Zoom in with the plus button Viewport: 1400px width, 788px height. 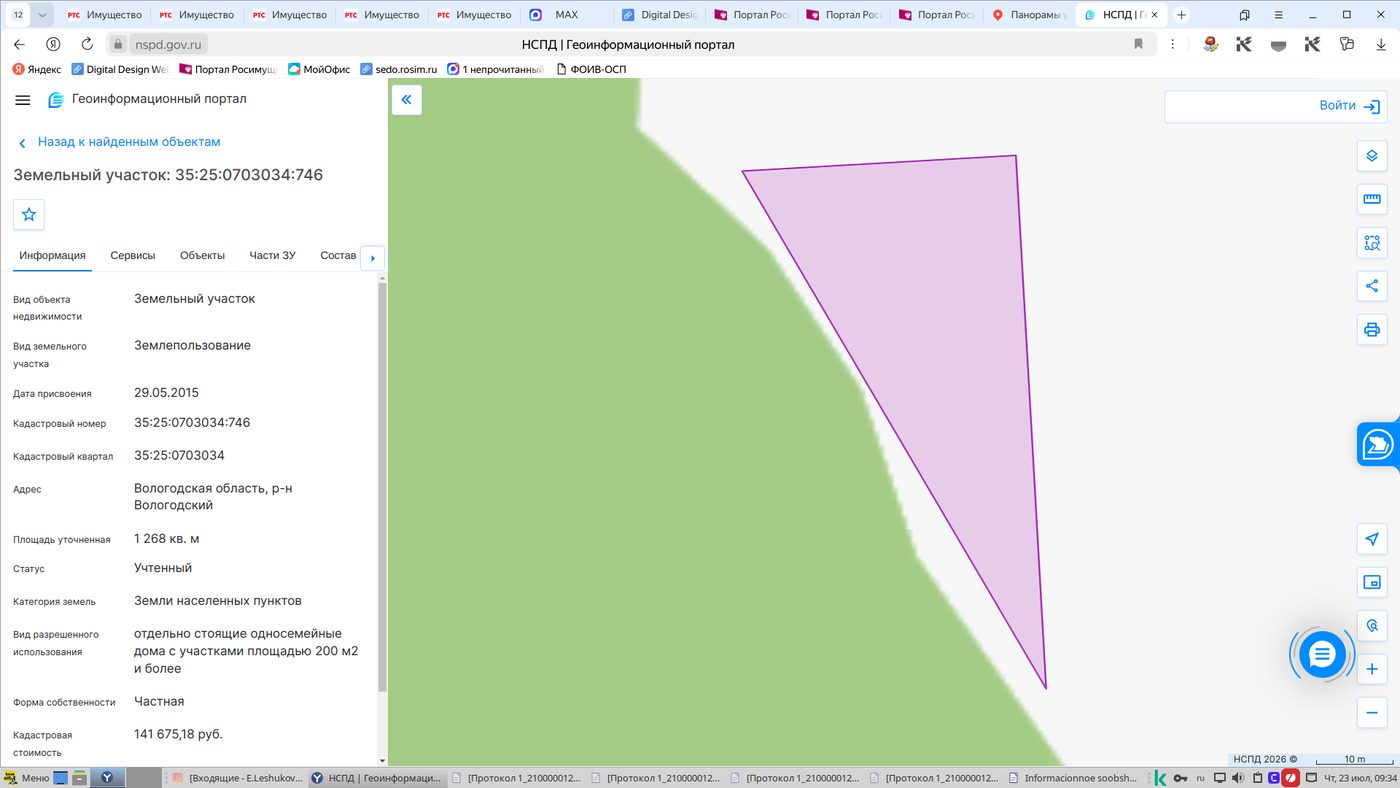coord(1372,669)
